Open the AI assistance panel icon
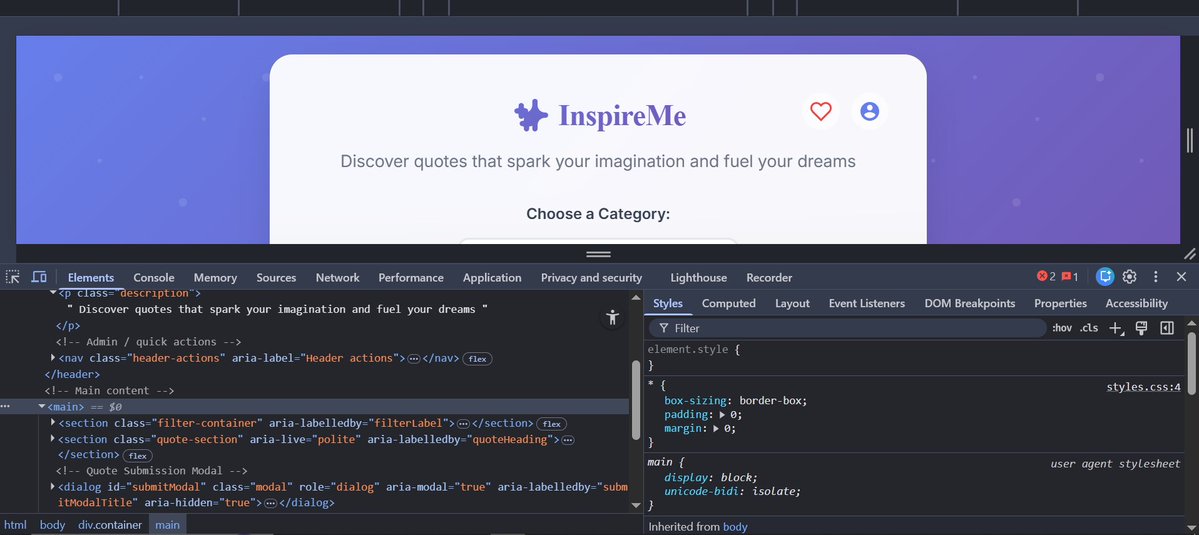 (x=1104, y=277)
